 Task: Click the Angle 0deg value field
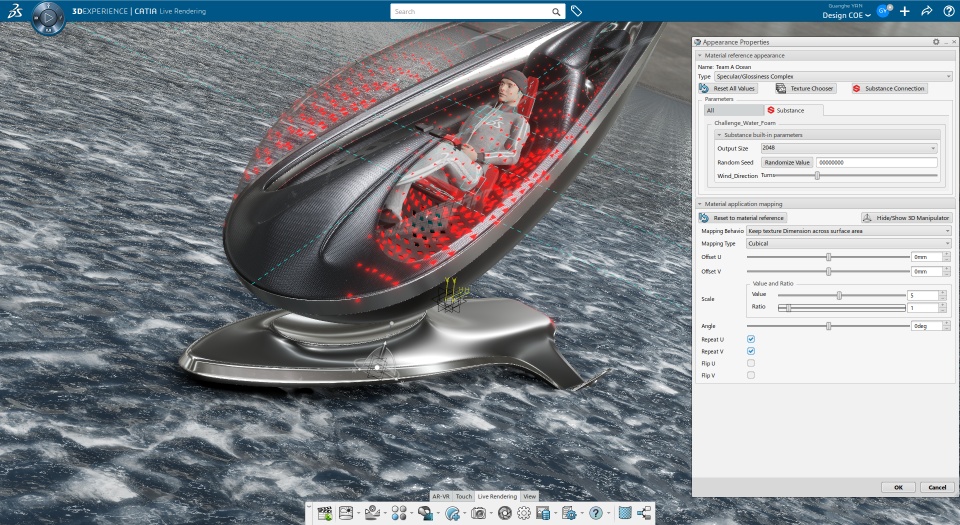pyautogui.click(x=926, y=326)
